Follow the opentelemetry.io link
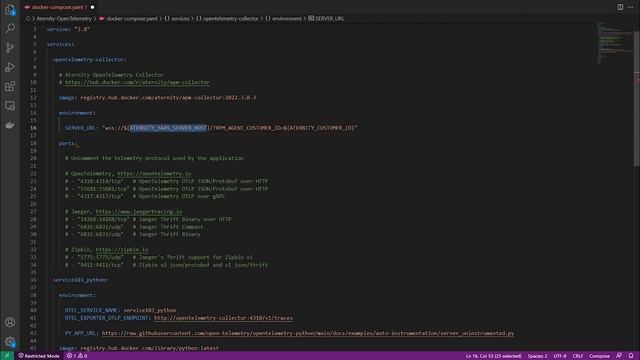 click(x=154, y=174)
